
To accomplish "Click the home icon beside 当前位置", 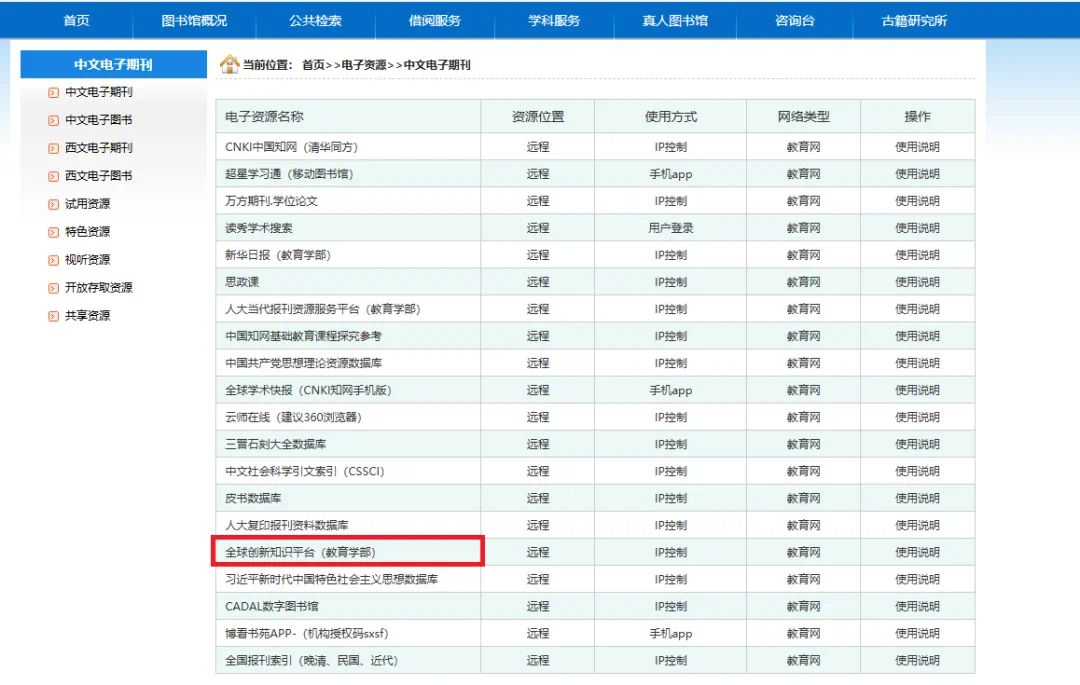I will pyautogui.click(x=229, y=65).
